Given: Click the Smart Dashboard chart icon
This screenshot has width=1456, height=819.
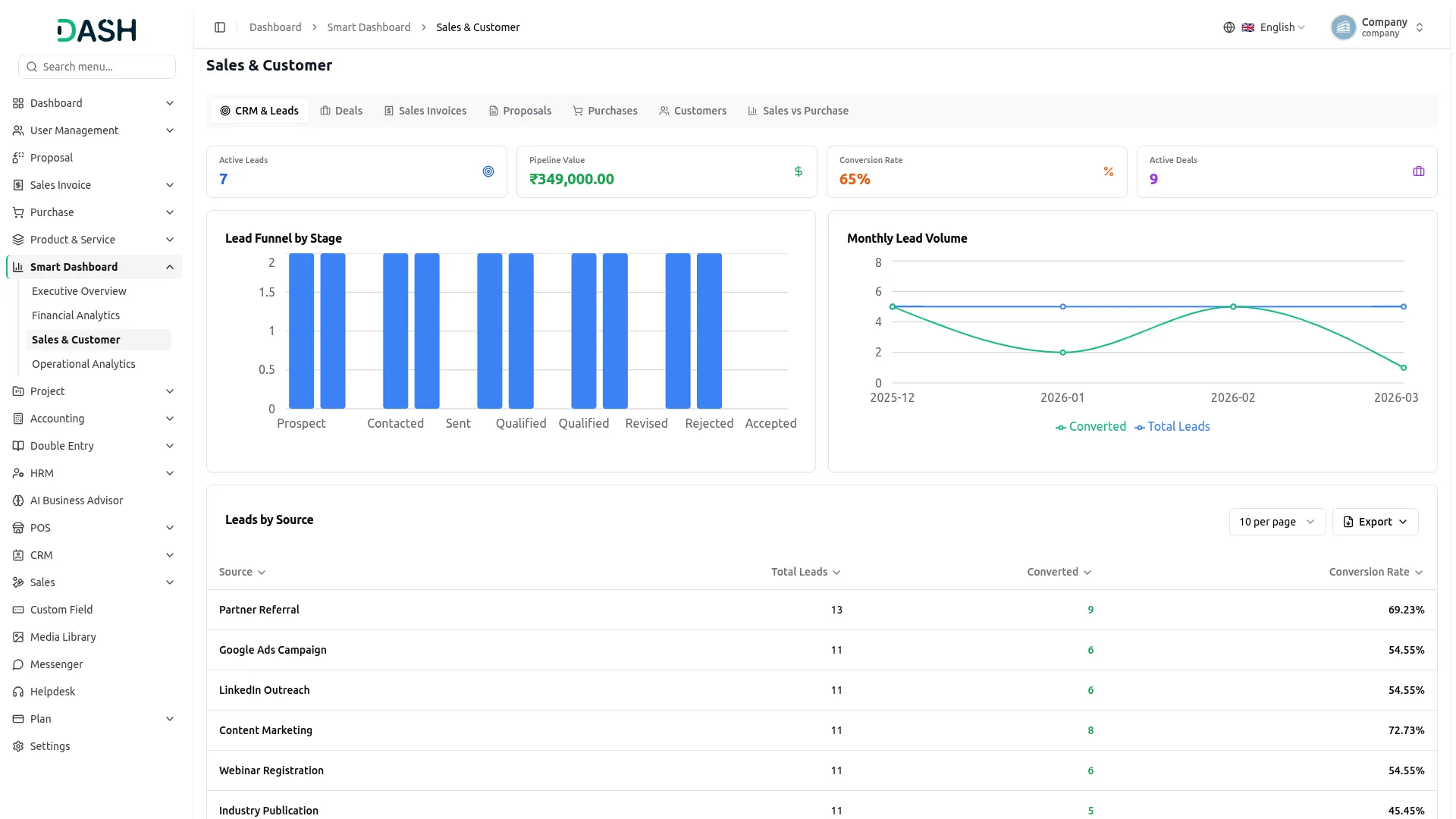Looking at the screenshot, I should coord(18,267).
